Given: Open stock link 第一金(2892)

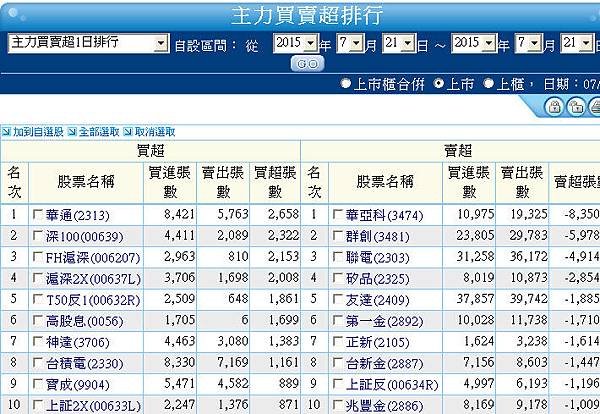Looking at the screenshot, I should click(x=384, y=321).
